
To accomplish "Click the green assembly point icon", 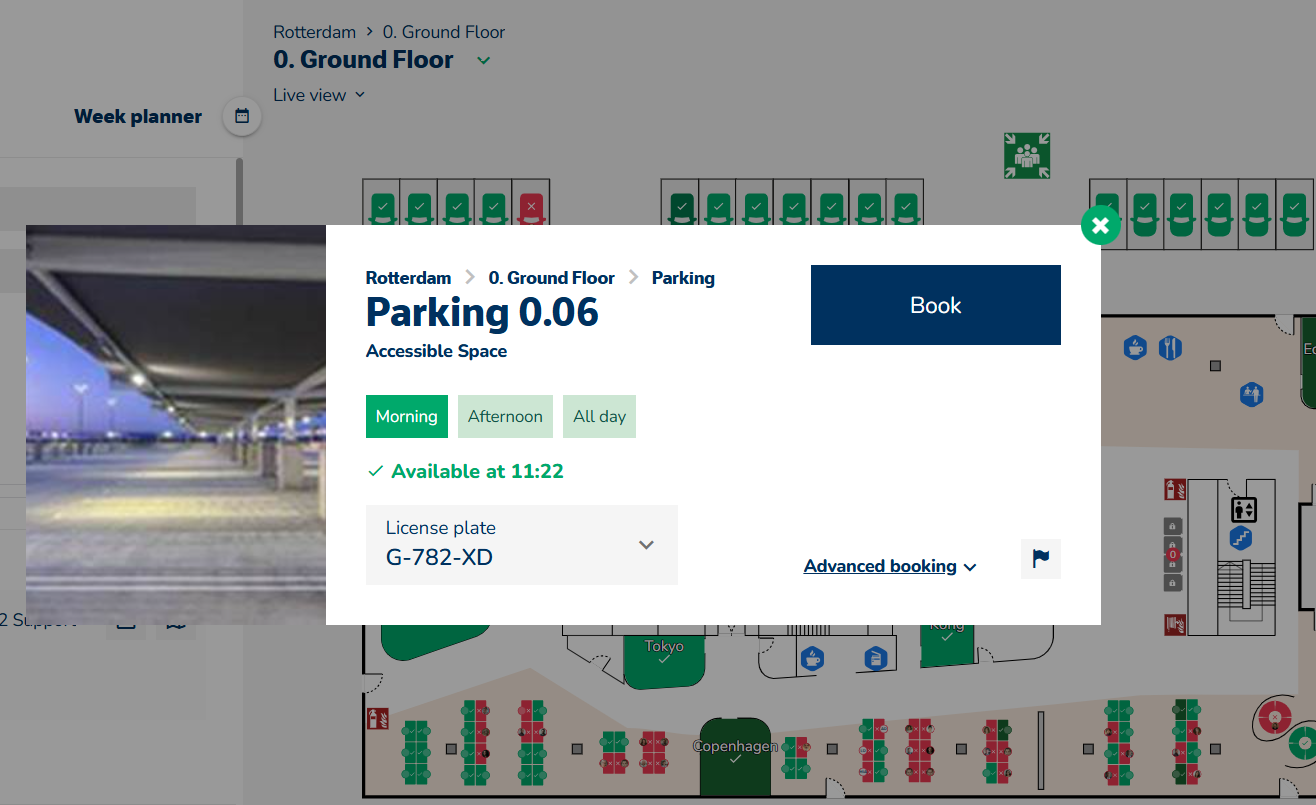I will click(x=1027, y=156).
